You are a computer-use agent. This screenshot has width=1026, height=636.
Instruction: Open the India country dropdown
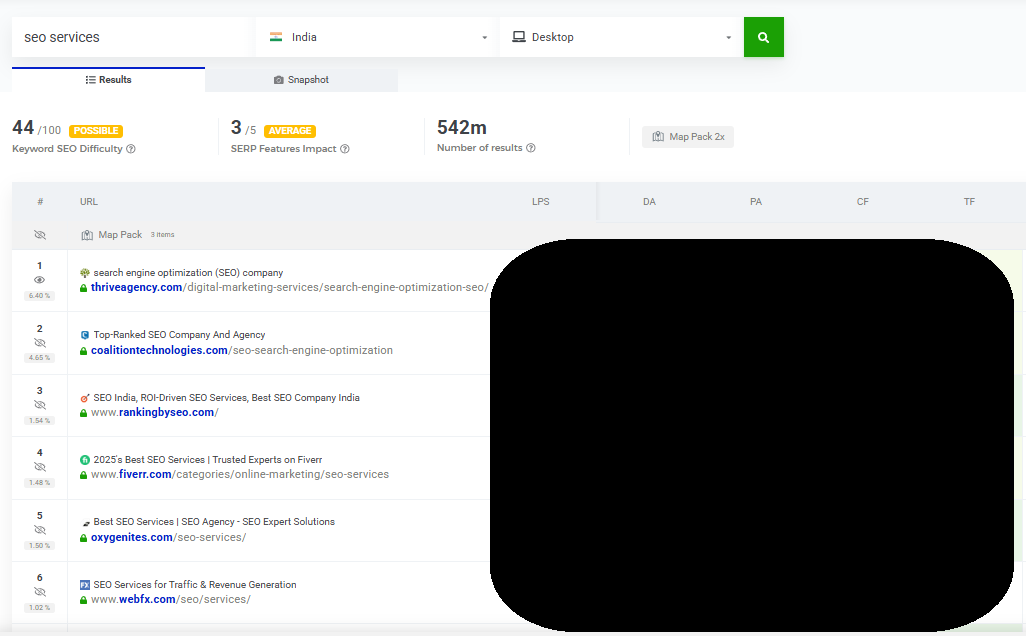pyautogui.click(x=378, y=37)
